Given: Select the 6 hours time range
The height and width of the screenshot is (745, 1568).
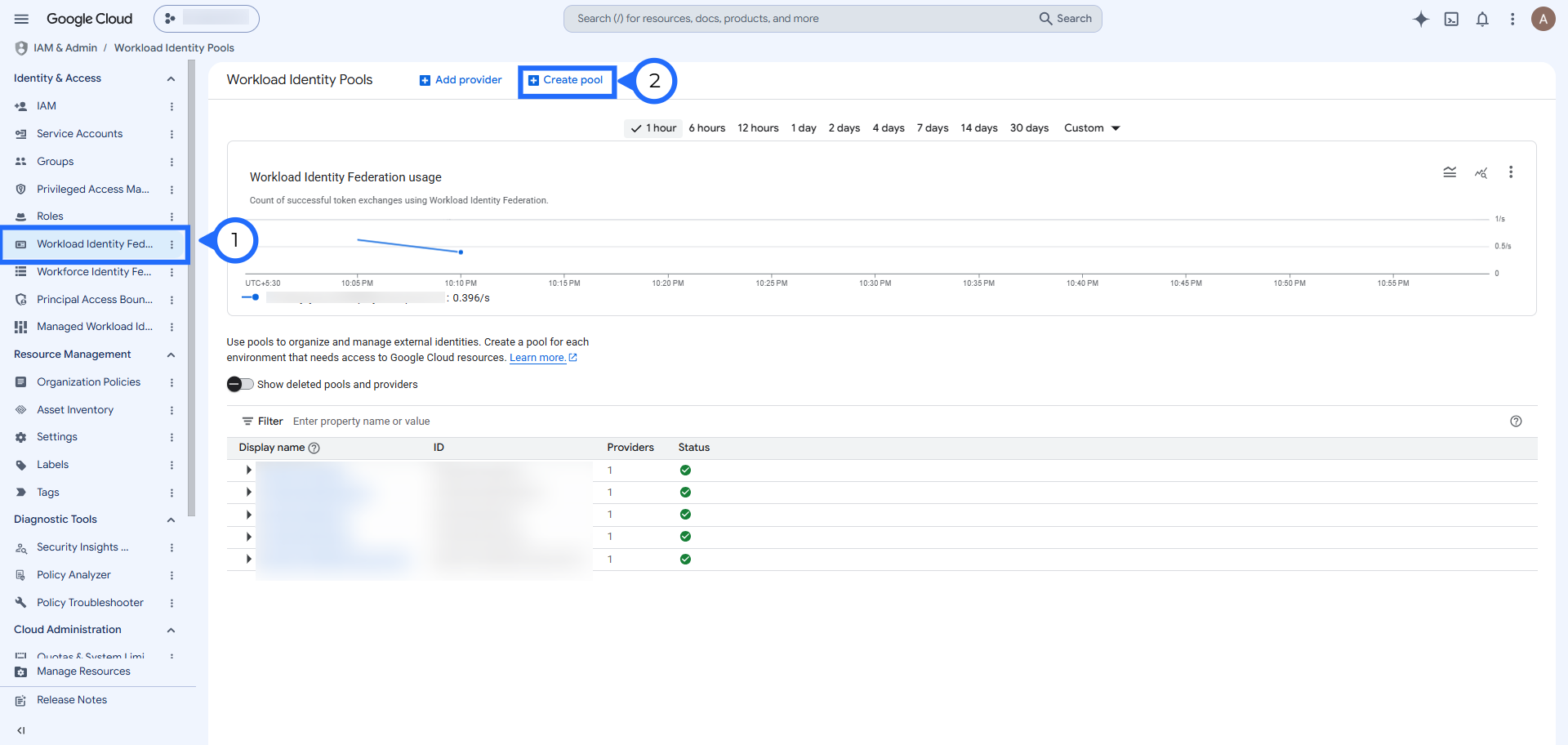Looking at the screenshot, I should (x=707, y=128).
